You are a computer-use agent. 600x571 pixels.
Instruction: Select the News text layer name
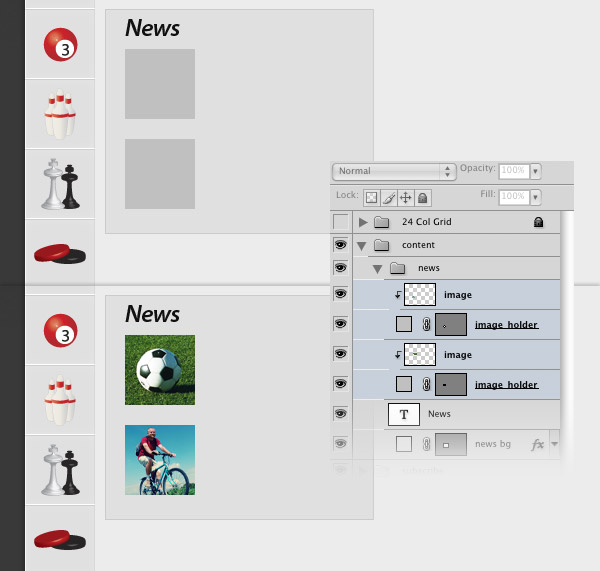[x=439, y=414]
